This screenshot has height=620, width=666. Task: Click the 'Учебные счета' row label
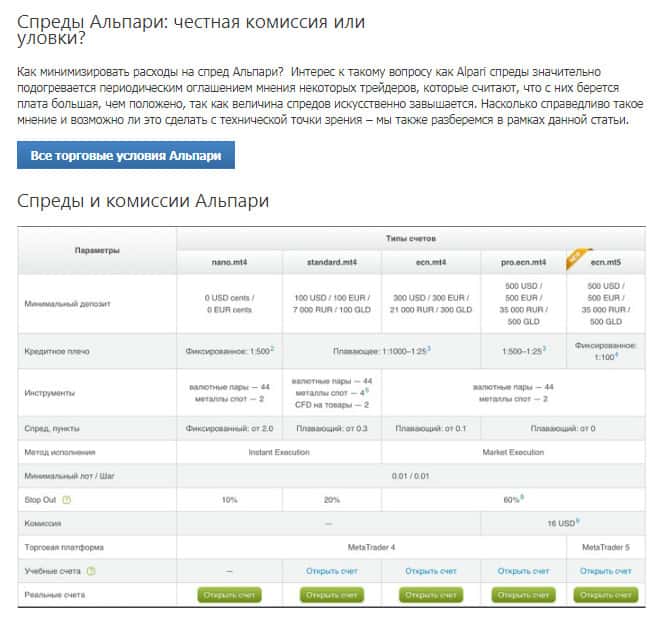pos(52,571)
